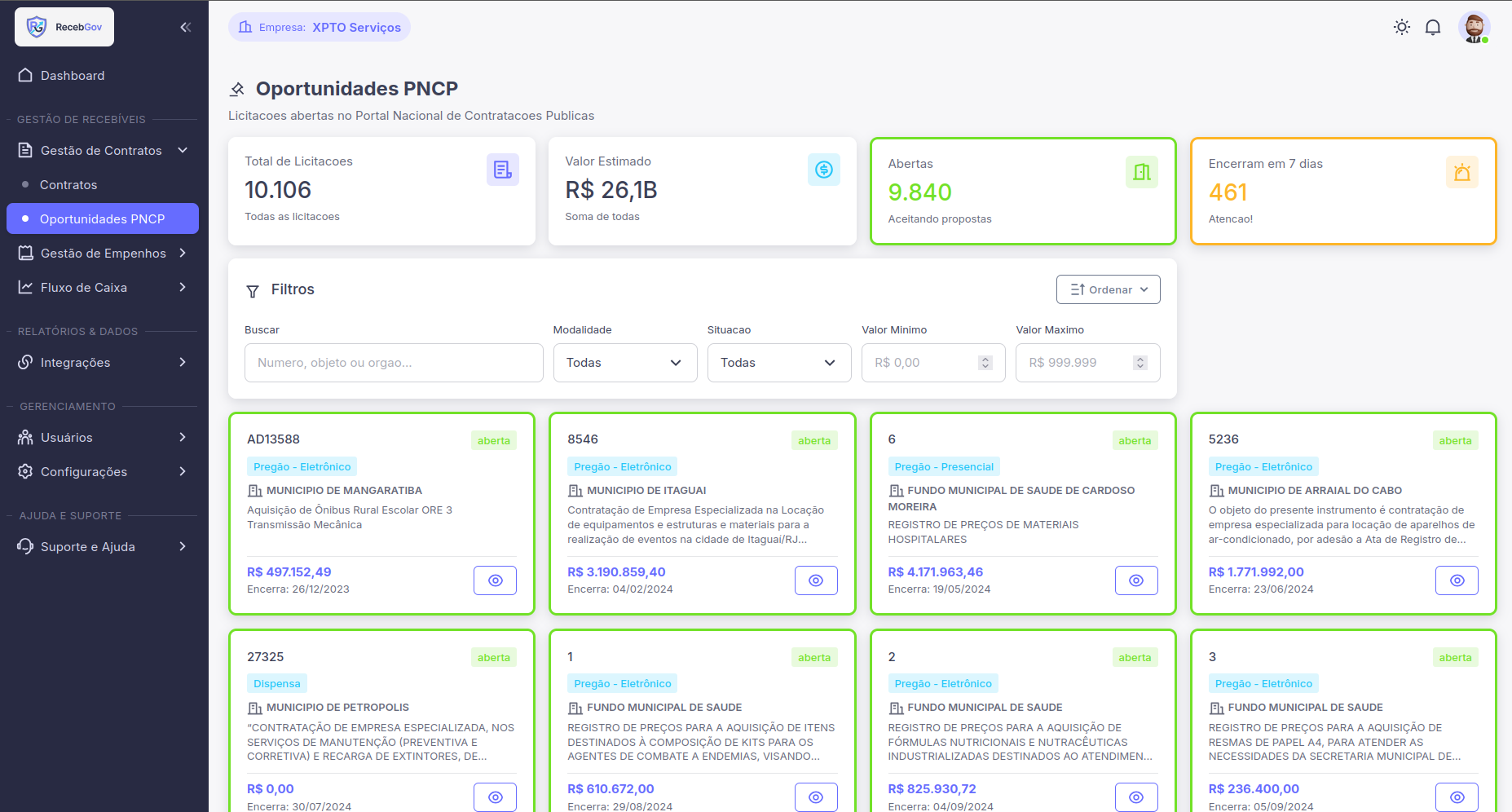This screenshot has width=1512, height=812.
Task: Open the Situacao dropdown
Action: (x=778, y=363)
